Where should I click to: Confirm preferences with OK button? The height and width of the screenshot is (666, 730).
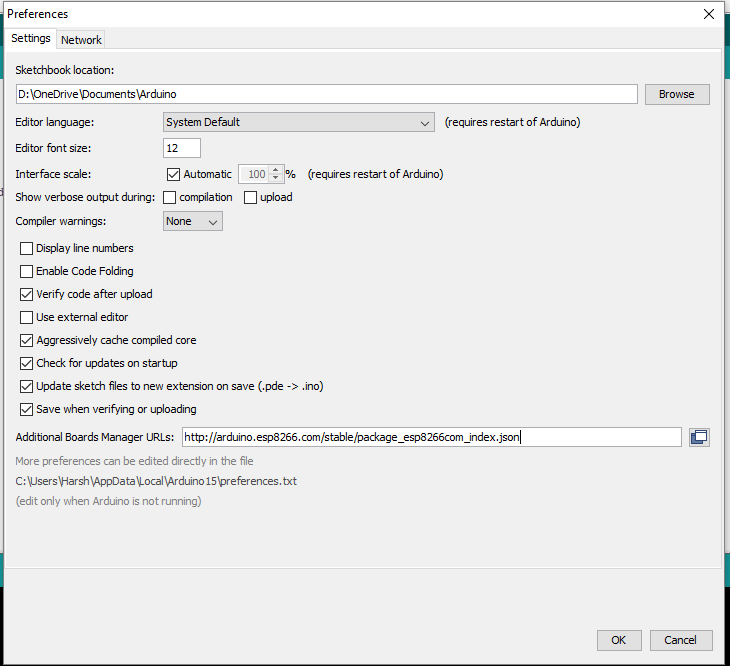(x=618, y=640)
